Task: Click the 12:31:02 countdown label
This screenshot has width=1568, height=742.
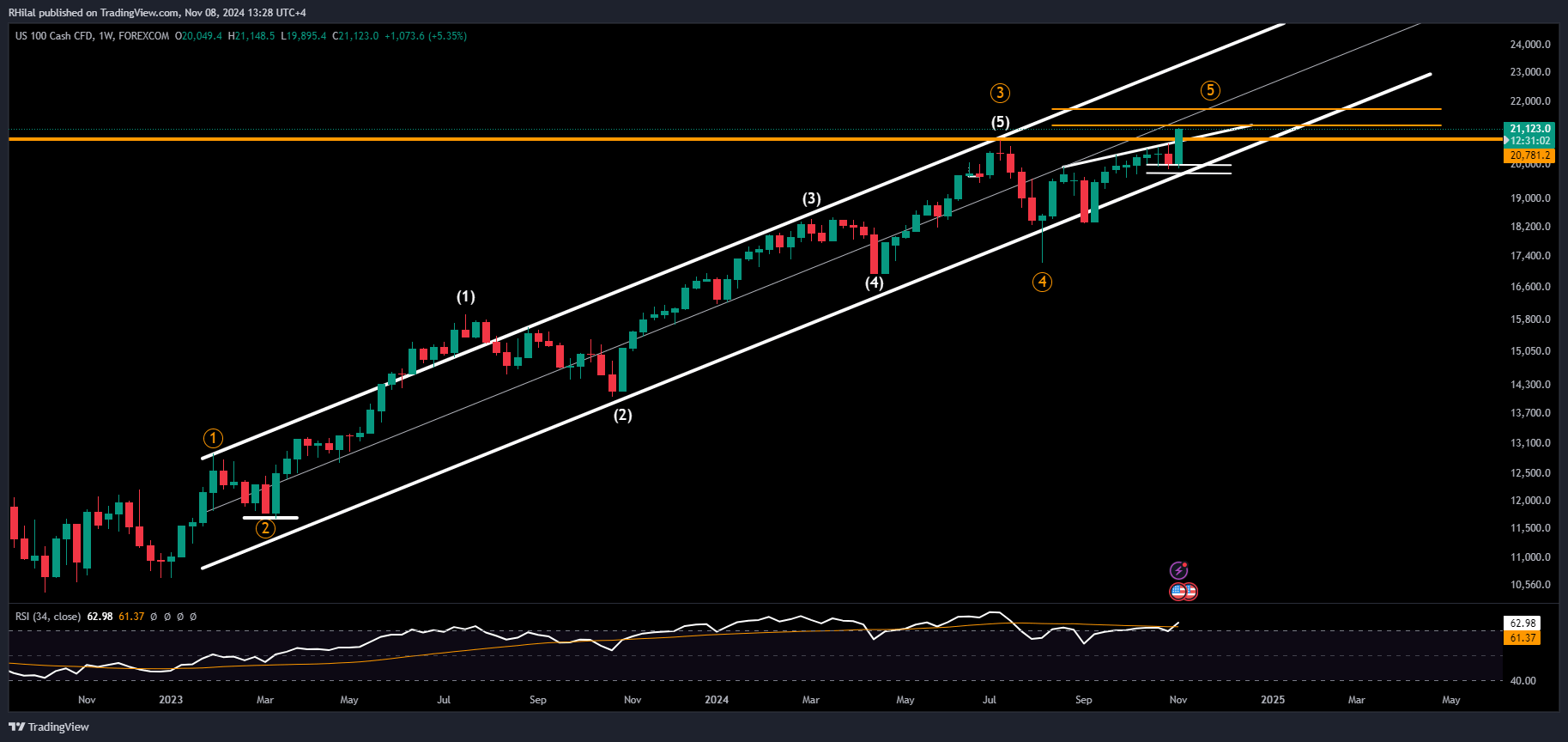Action: (x=1529, y=140)
